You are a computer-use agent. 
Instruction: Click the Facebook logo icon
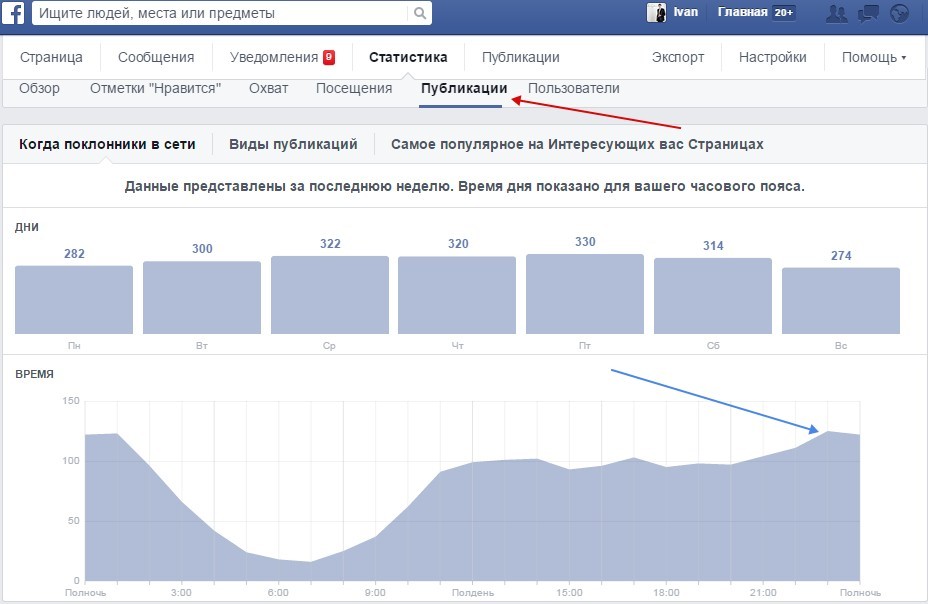click(x=13, y=12)
